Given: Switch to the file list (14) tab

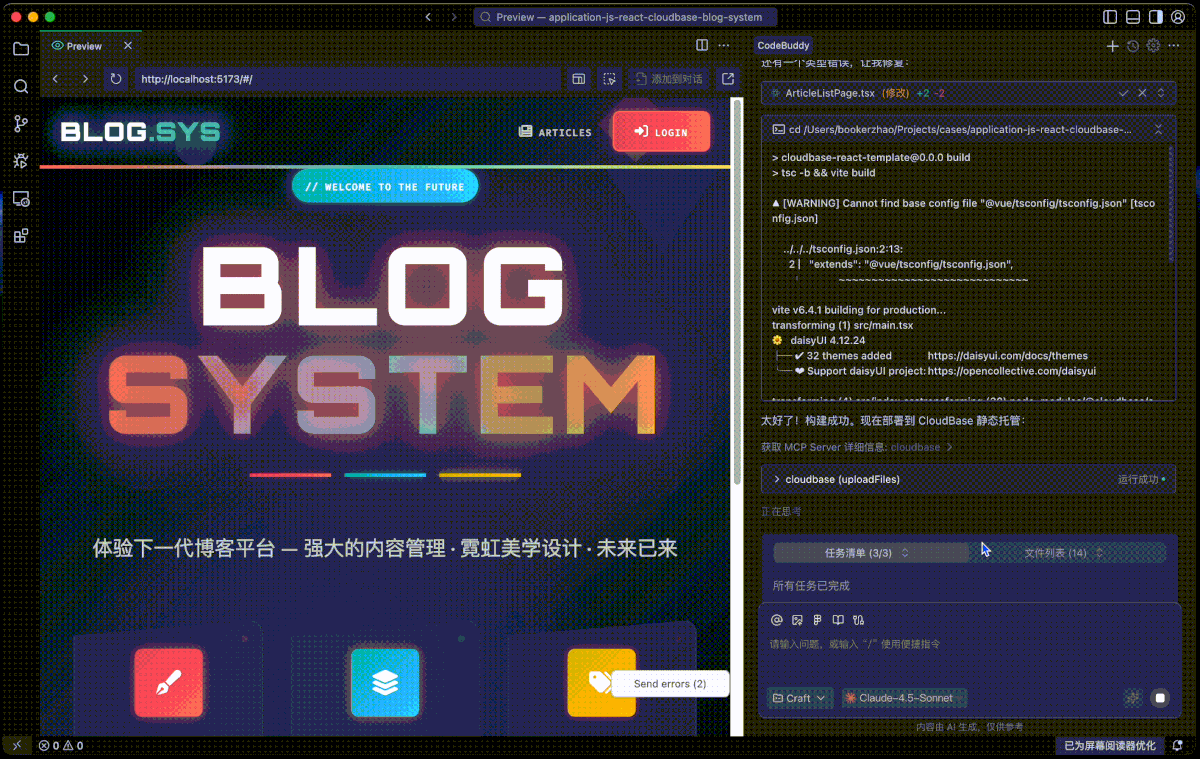Looking at the screenshot, I should 1063,553.
